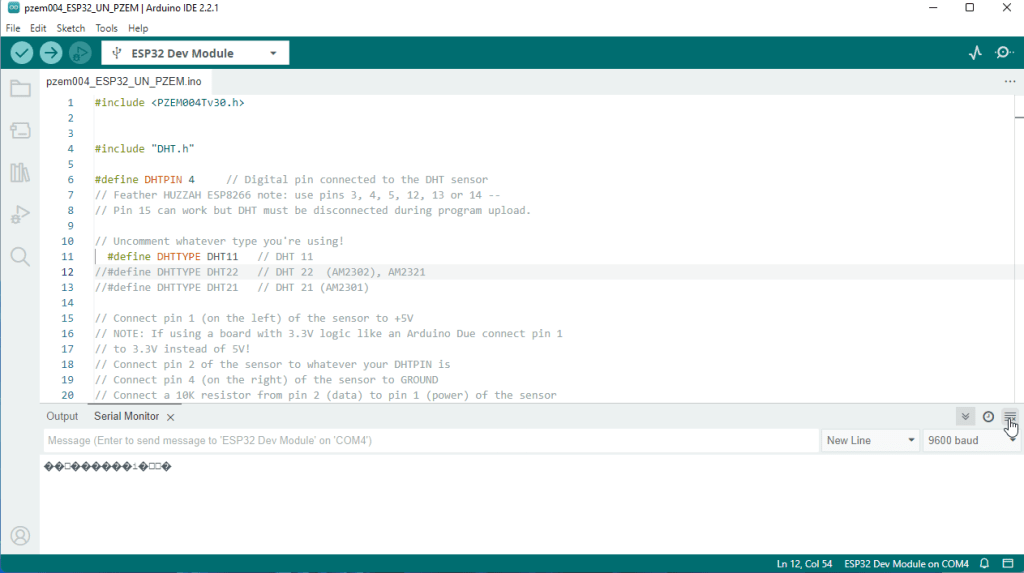Open the Sketch menu
Screen dimensions: 1024x573
71,28
